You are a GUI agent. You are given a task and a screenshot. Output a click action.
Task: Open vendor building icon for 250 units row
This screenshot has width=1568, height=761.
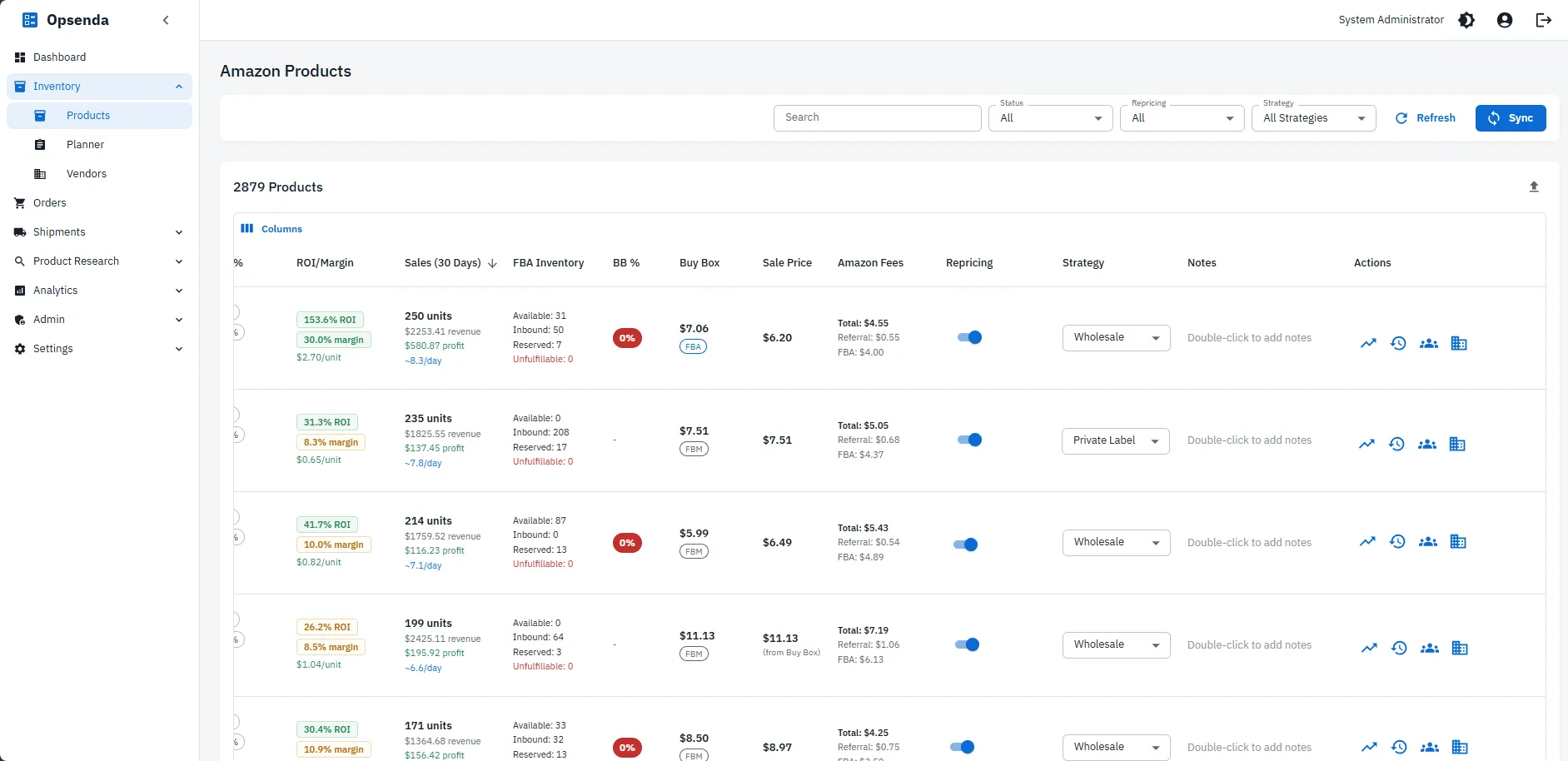pos(1459,343)
